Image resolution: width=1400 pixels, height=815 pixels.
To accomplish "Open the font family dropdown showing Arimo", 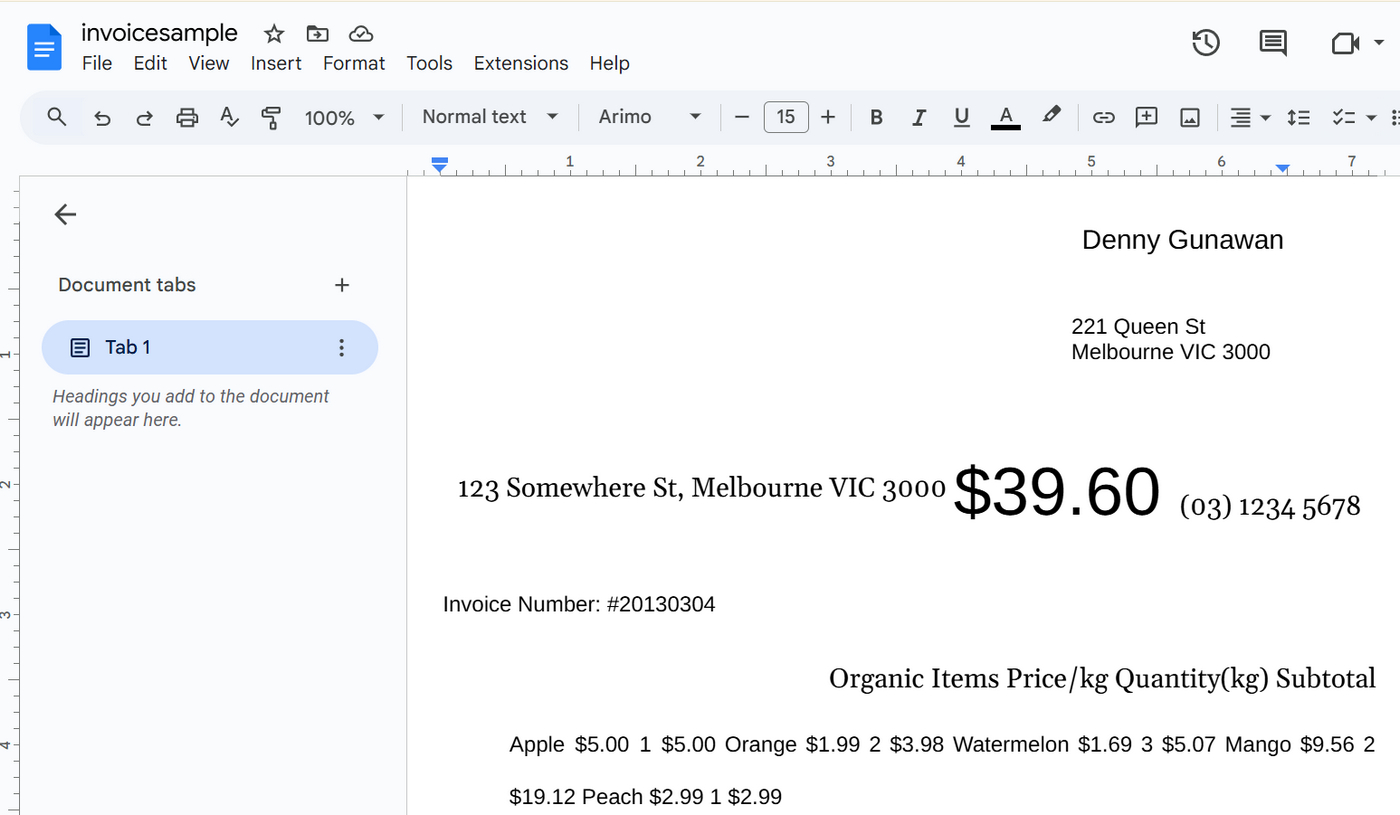I will click(648, 117).
